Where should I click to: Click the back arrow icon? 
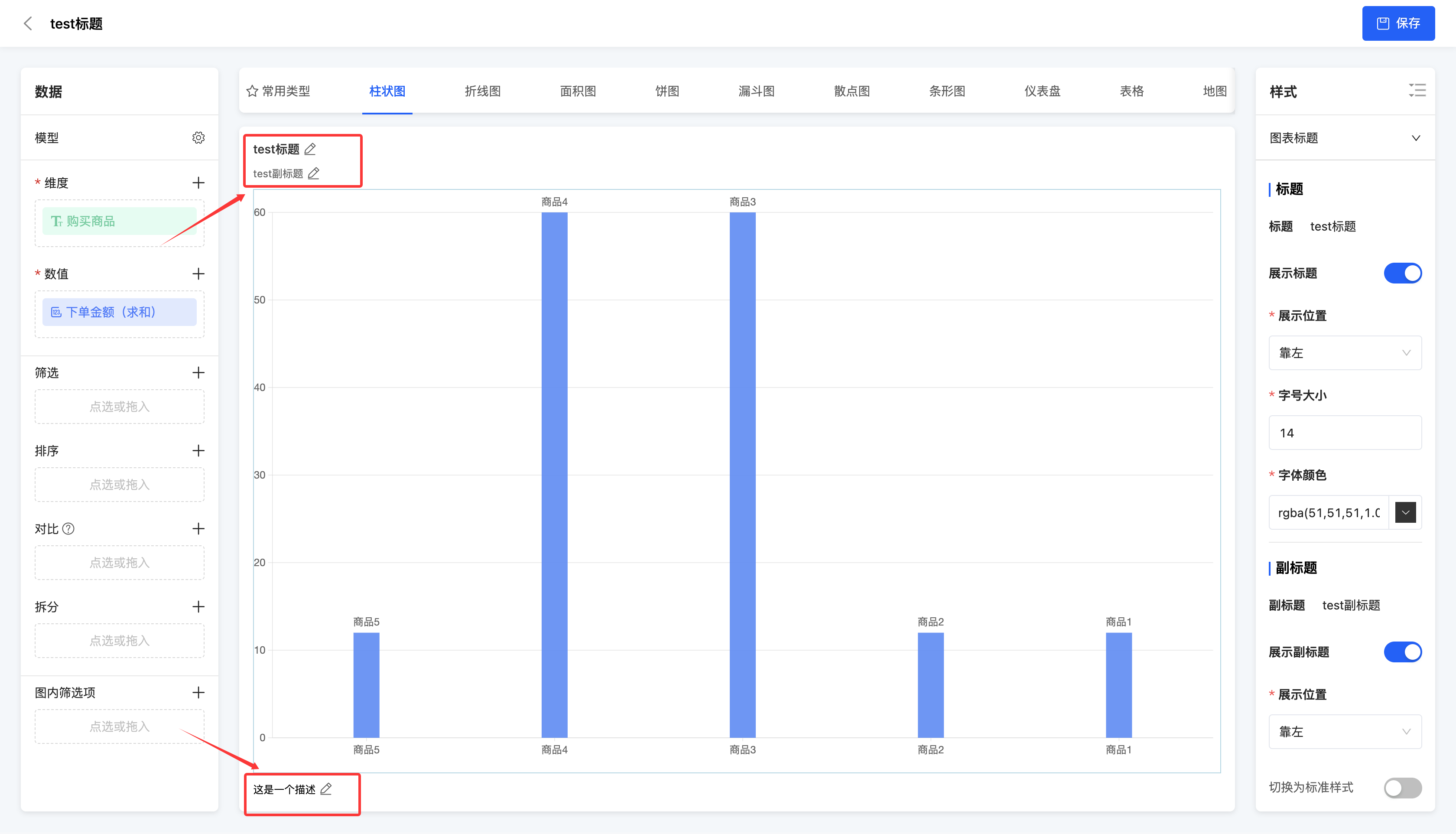click(27, 23)
